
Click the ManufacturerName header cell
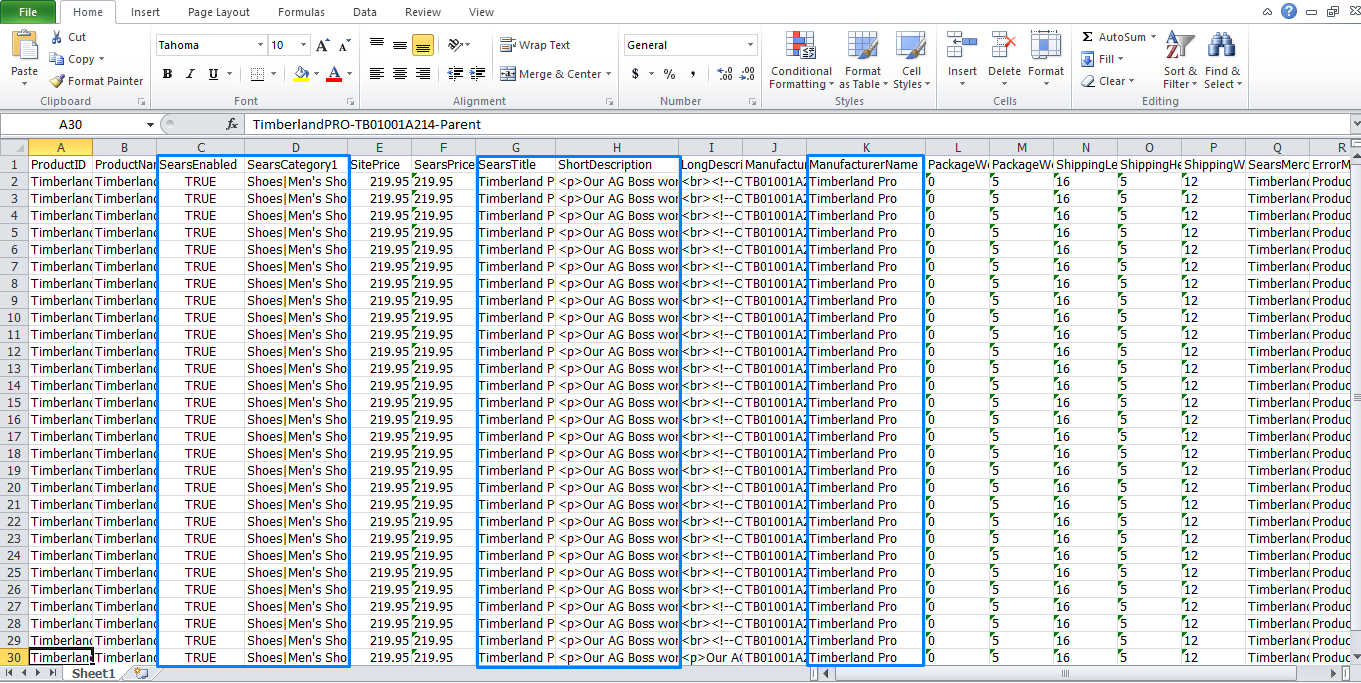[x=865, y=164]
